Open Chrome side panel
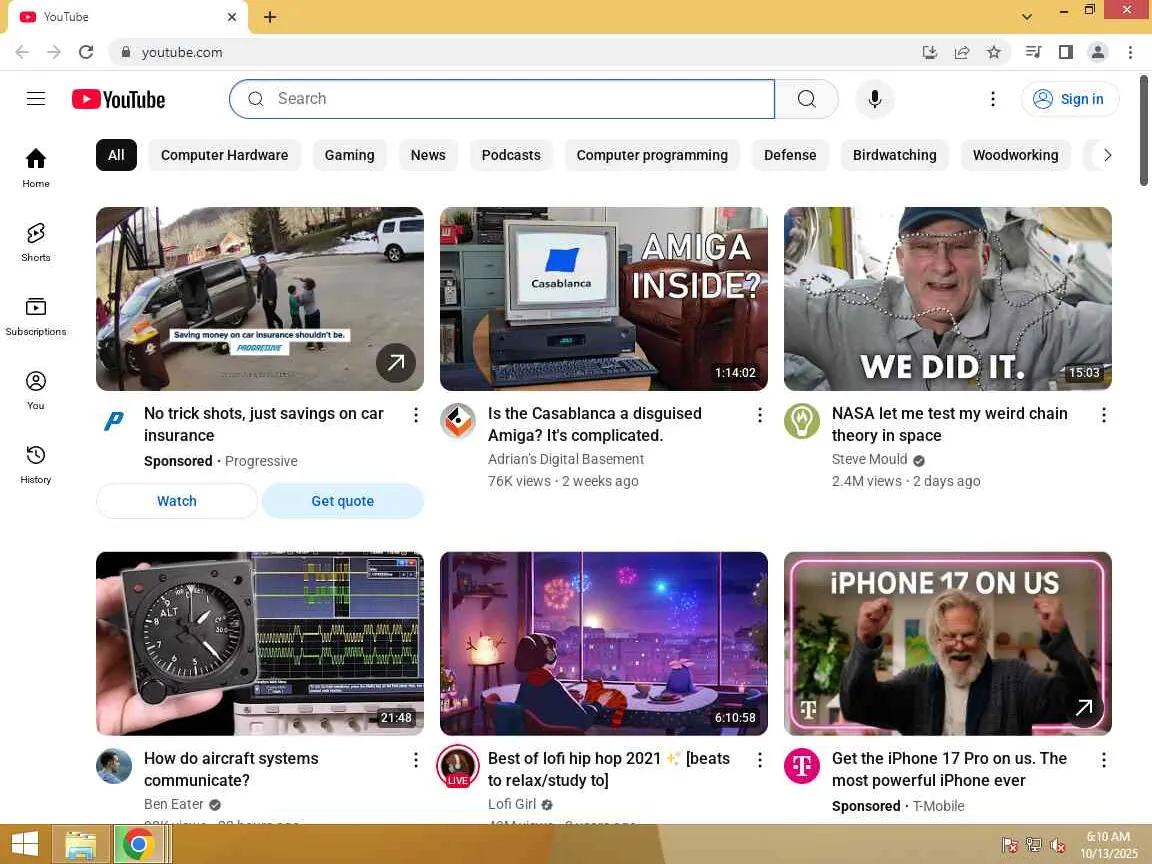 (1065, 52)
